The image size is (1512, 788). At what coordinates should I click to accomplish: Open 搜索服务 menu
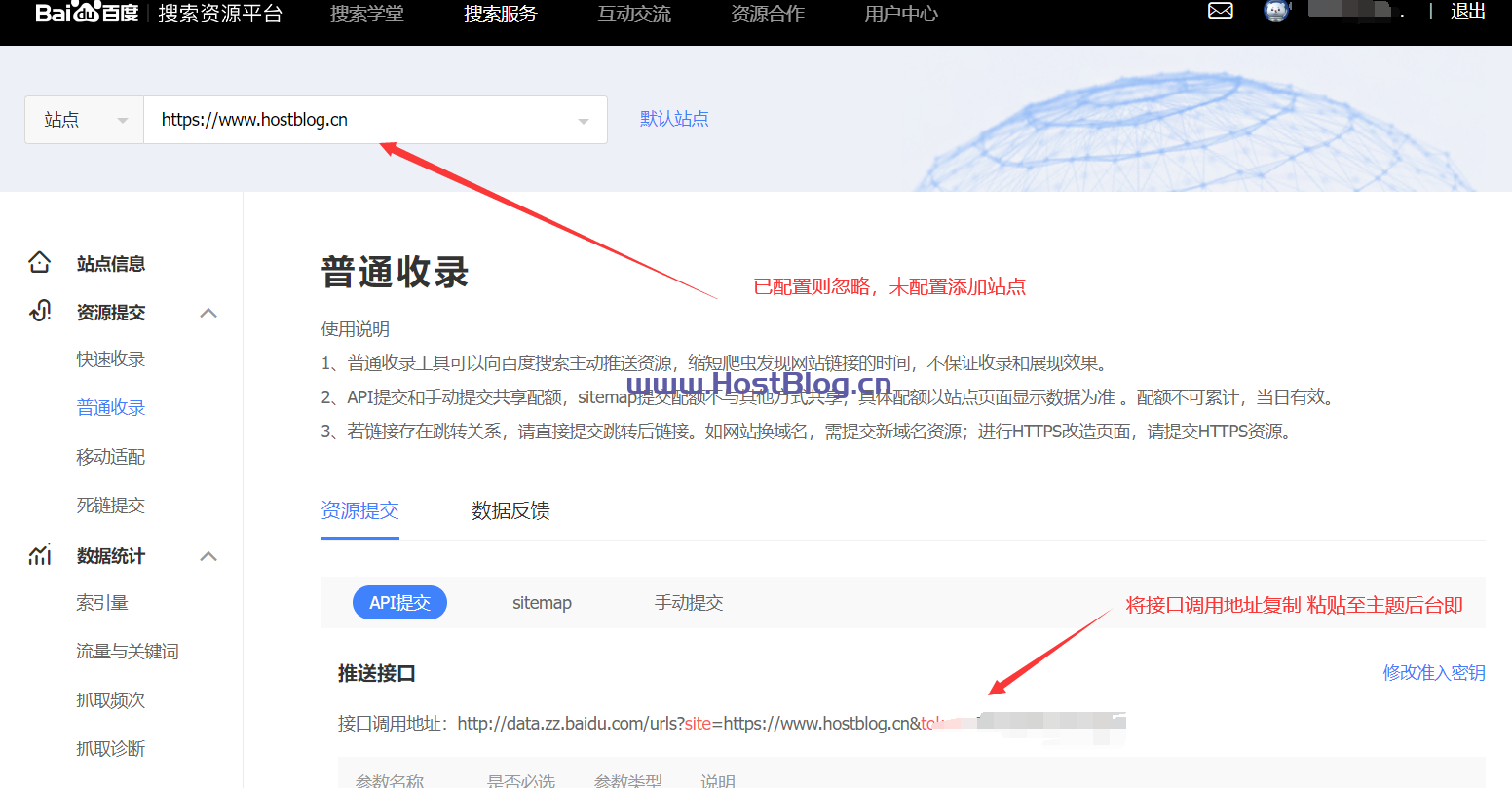coord(501,14)
